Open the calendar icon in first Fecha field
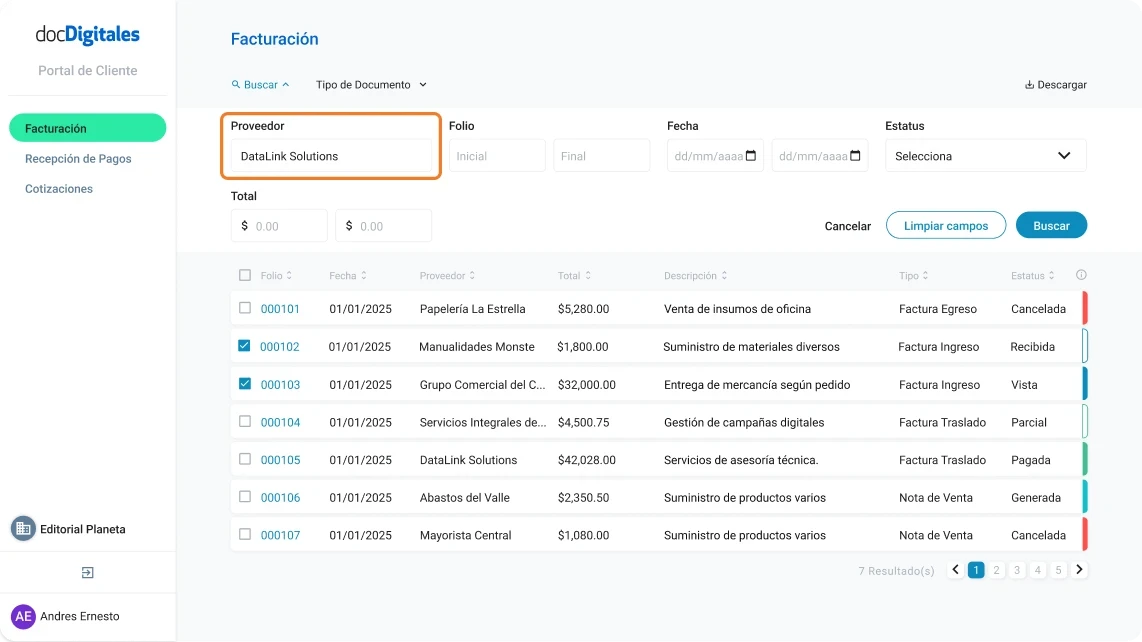This screenshot has width=1142, height=642. point(751,155)
